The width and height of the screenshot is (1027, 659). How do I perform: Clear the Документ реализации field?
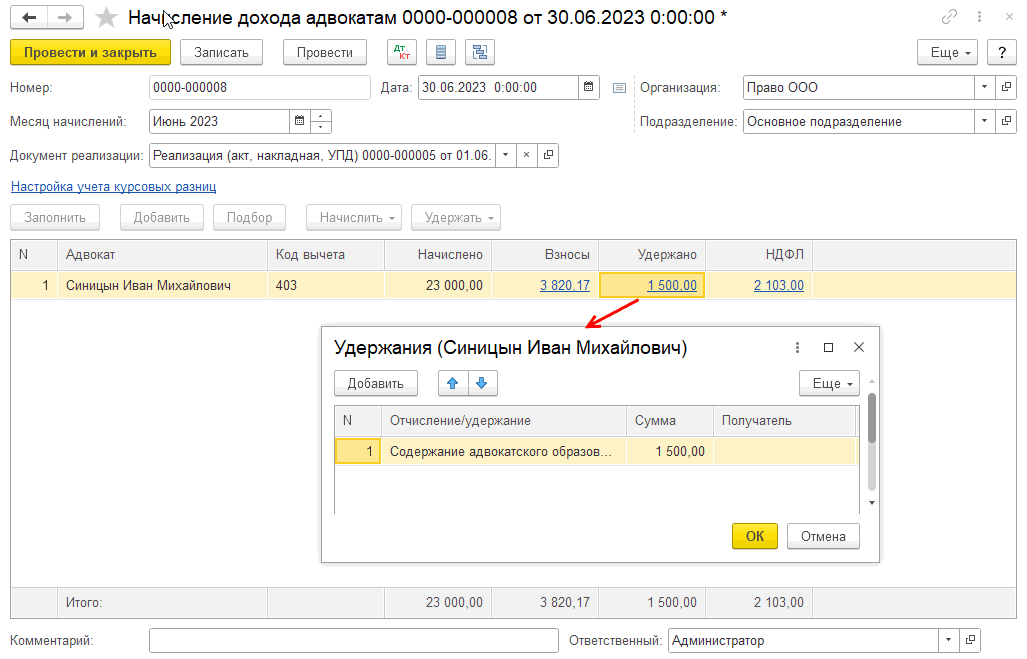(527, 155)
